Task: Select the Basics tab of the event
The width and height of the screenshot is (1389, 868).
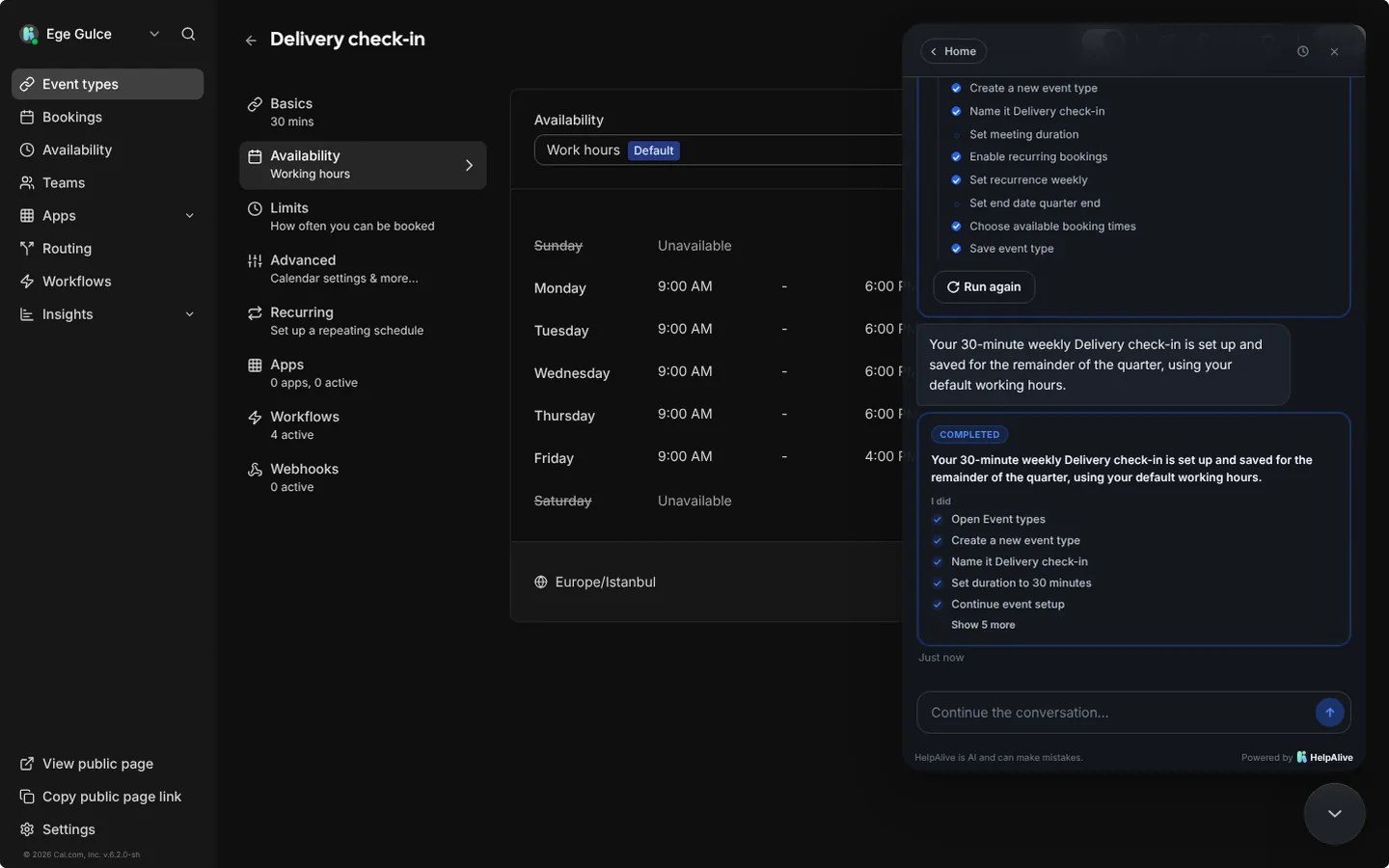Action: (x=363, y=112)
